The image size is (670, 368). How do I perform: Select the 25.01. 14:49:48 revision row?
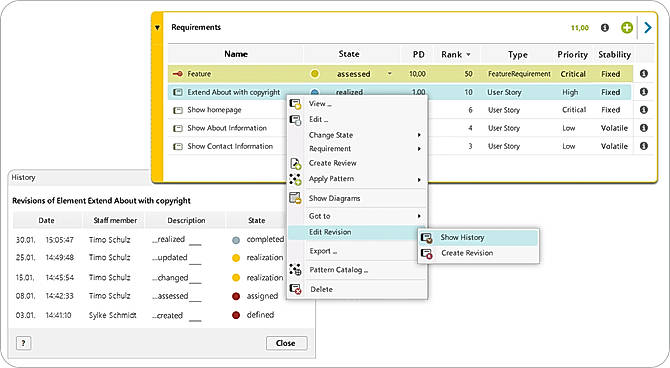(150, 258)
